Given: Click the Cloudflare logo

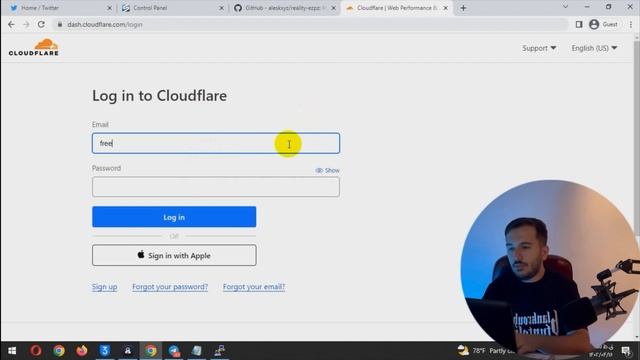Looking at the screenshot, I should point(33,47).
